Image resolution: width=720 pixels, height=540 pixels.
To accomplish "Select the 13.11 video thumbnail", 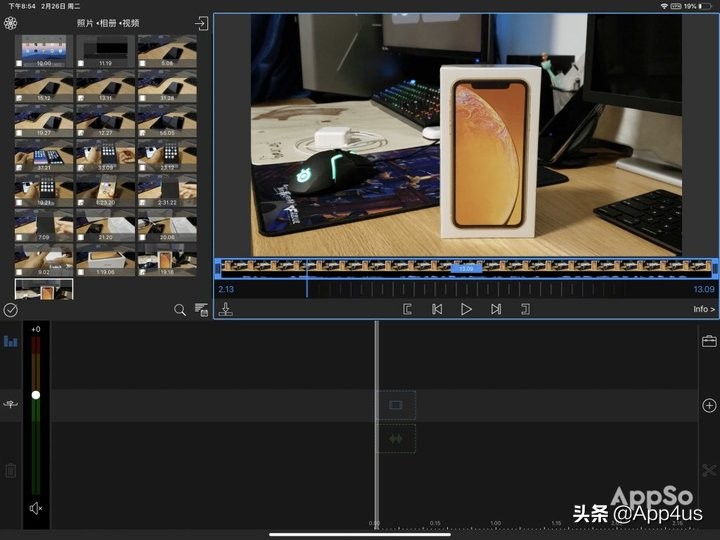I will tap(106, 86).
